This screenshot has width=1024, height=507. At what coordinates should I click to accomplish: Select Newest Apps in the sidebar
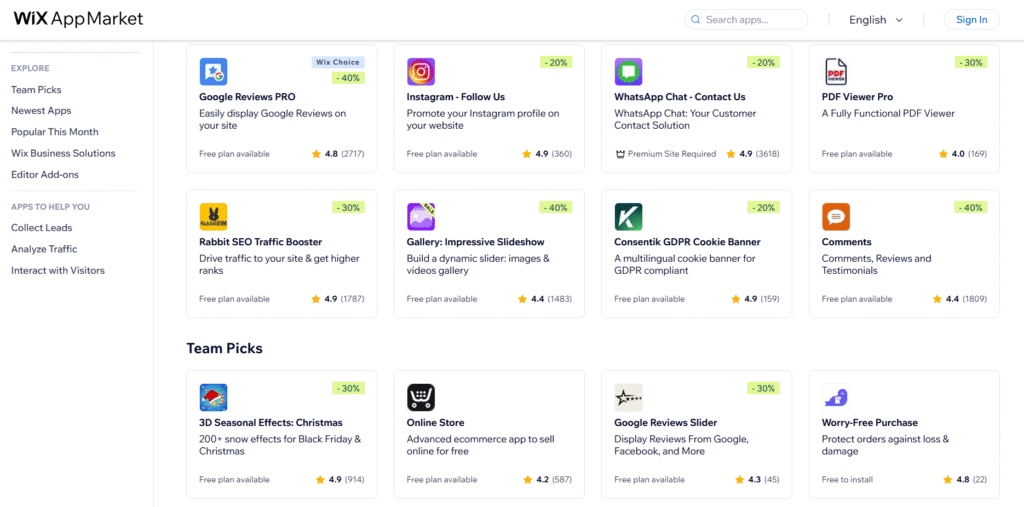41,111
